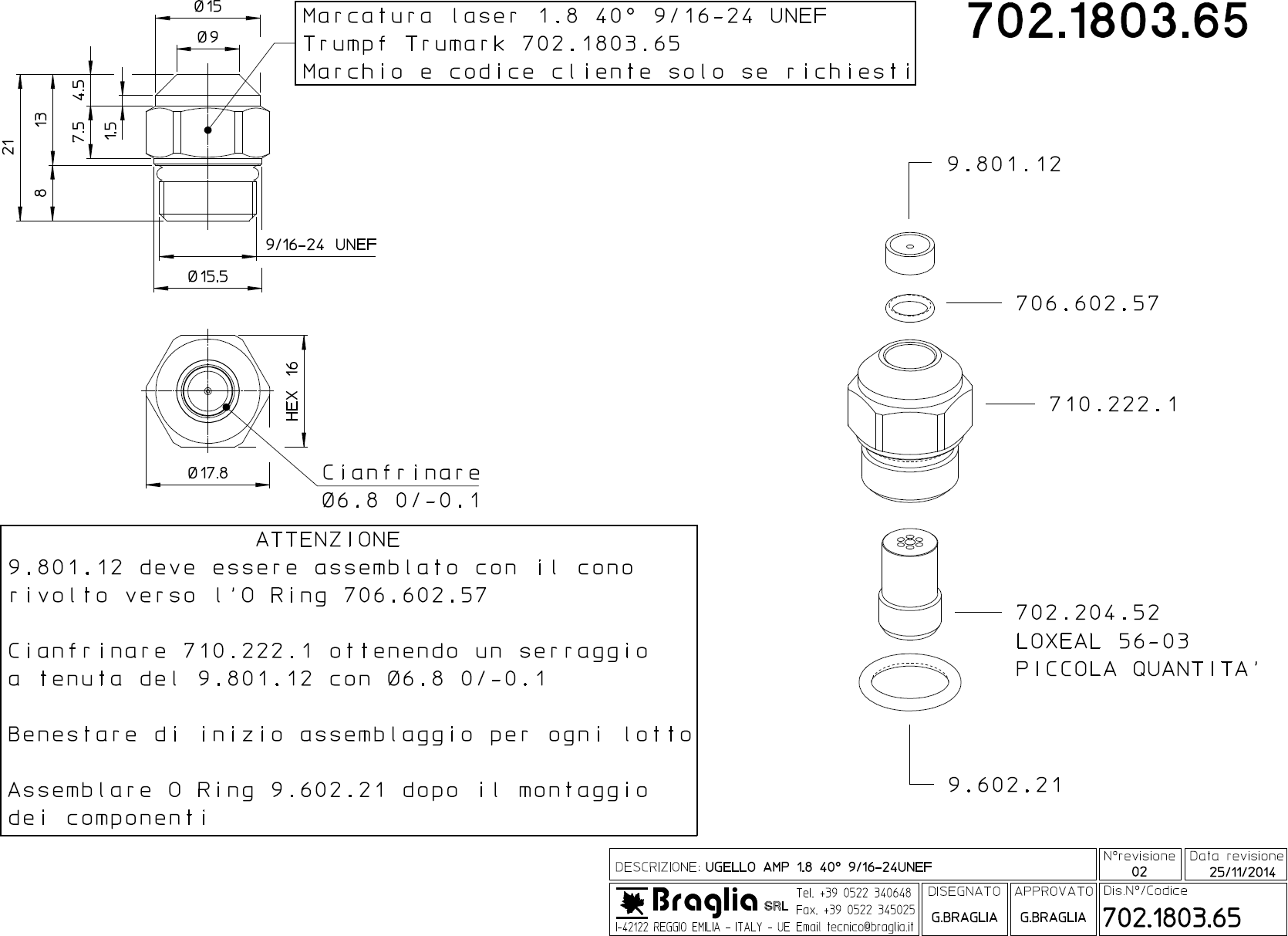1288x936 pixels.
Task: Click the Braglia maple leaf logo
Action: pyautogui.click(x=633, y=901)
